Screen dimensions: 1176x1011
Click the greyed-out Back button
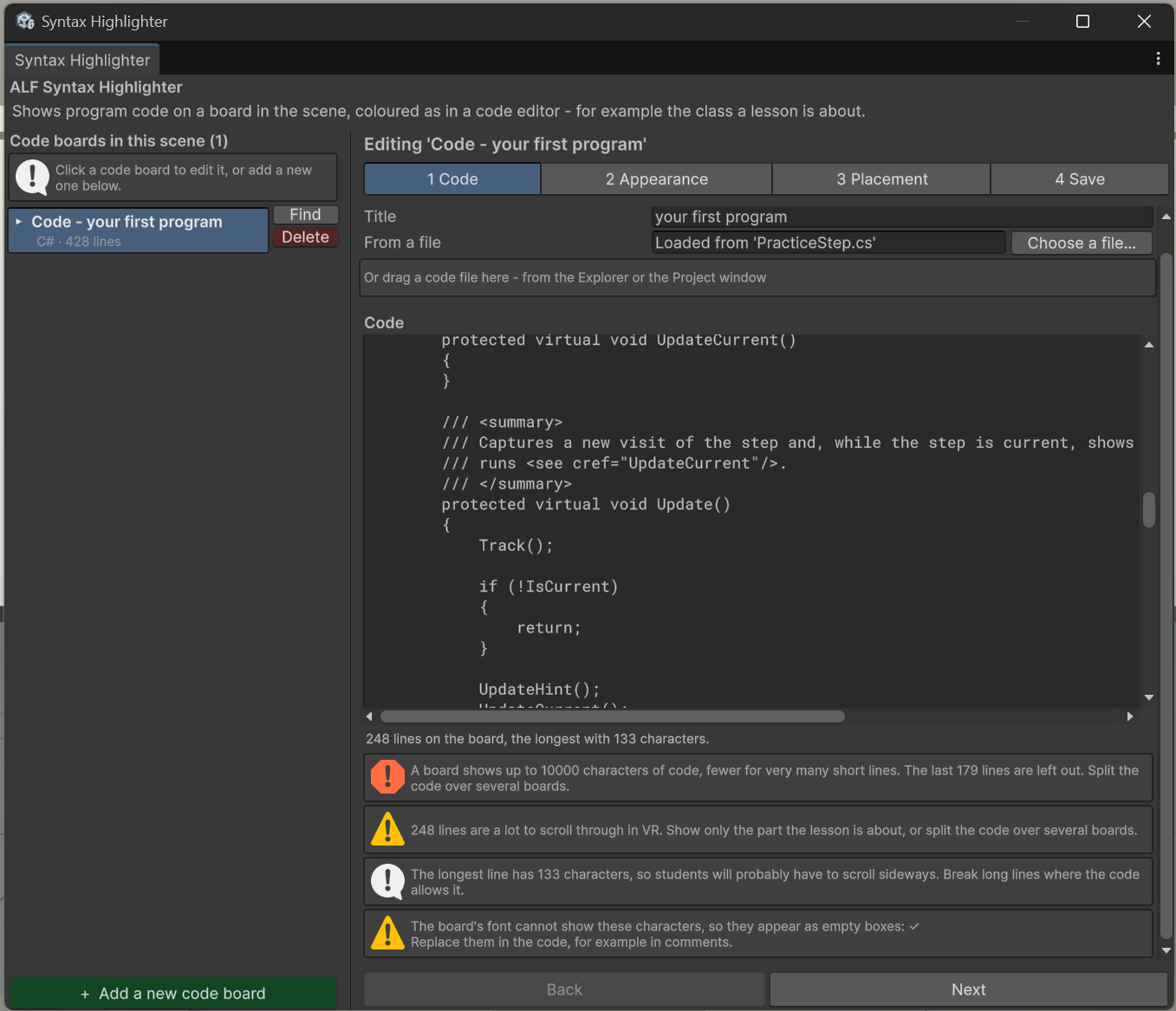pos(564,989)
